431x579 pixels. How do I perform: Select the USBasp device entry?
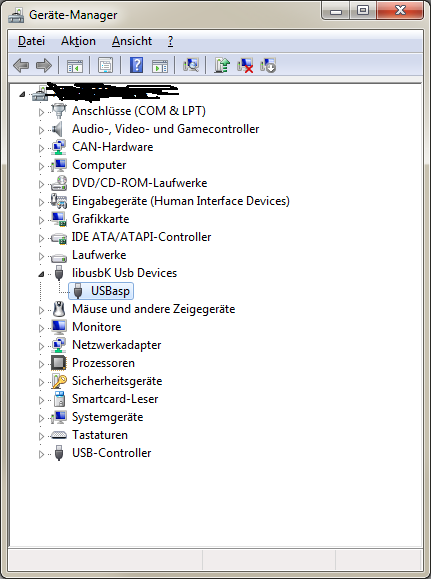pos(101,291)
